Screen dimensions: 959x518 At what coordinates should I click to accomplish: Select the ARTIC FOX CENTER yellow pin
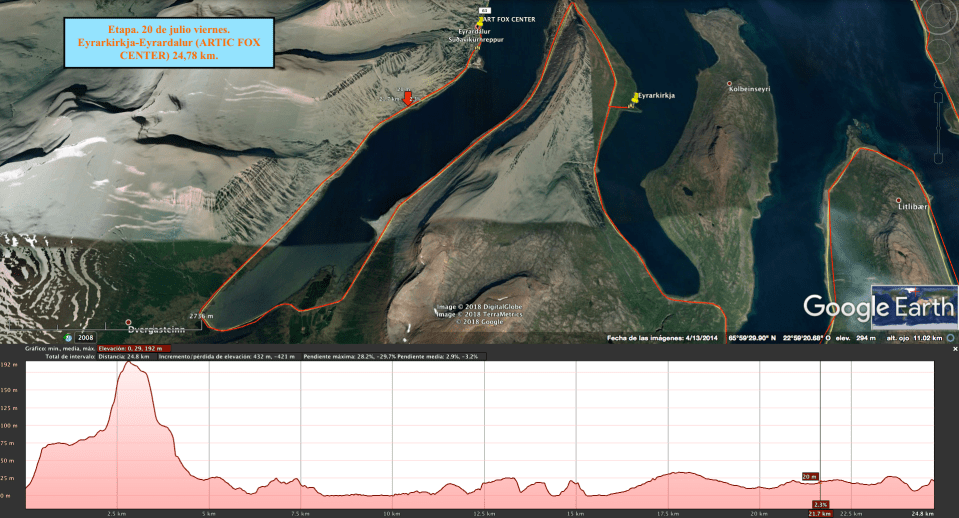click(479, 21)
